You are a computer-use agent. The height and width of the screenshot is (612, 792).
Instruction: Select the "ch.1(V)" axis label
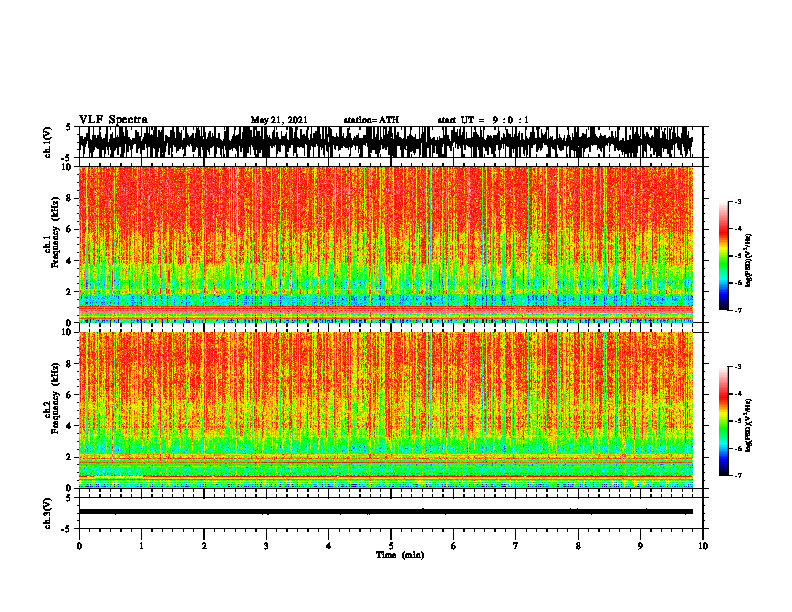pos(48,142)
